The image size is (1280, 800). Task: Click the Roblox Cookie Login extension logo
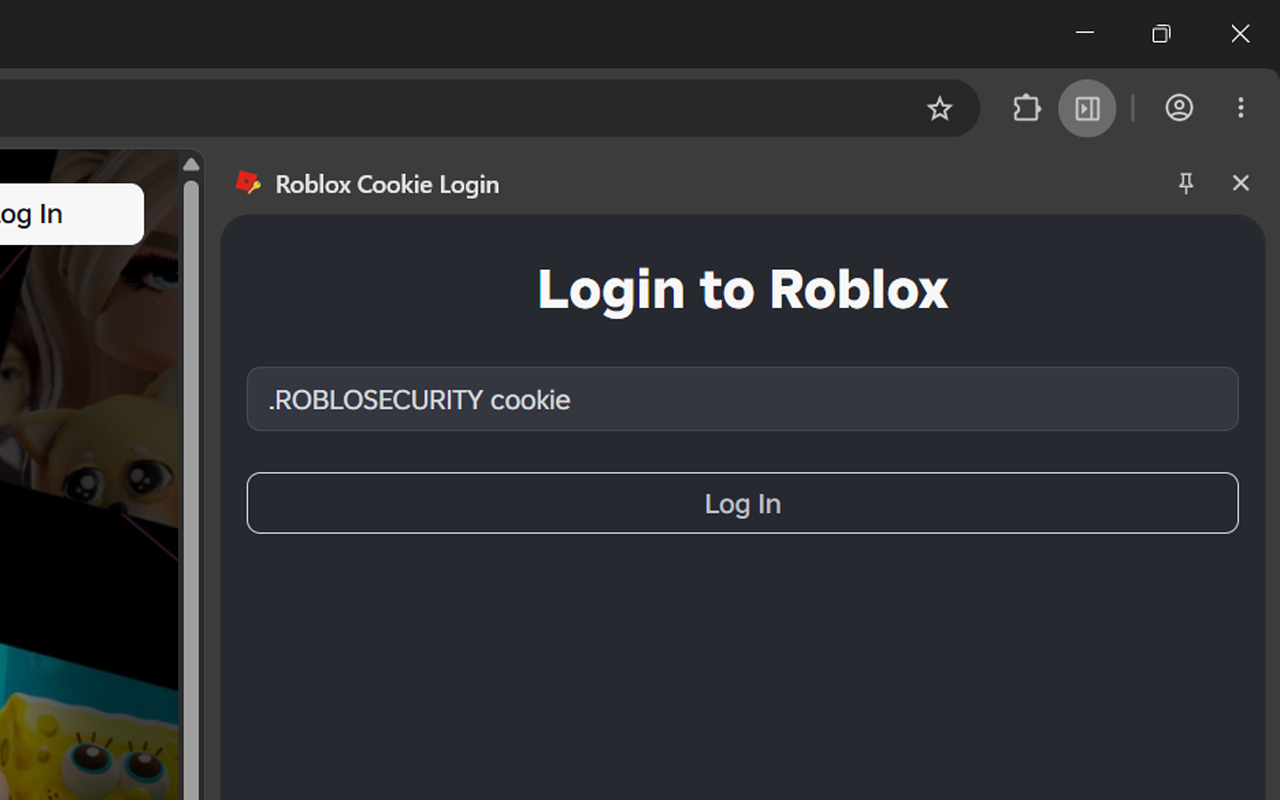248,183
